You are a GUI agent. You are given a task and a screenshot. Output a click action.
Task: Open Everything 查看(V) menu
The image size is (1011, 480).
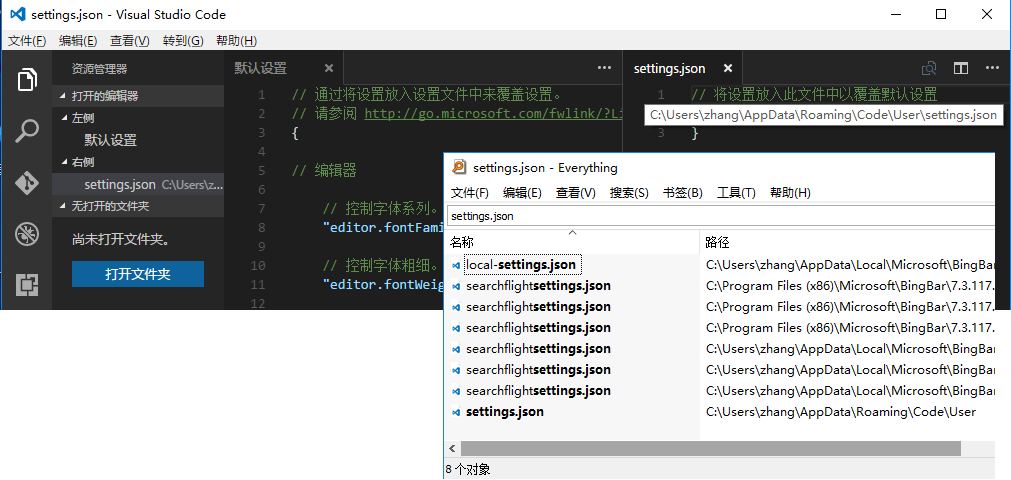(x=576, y=193)
